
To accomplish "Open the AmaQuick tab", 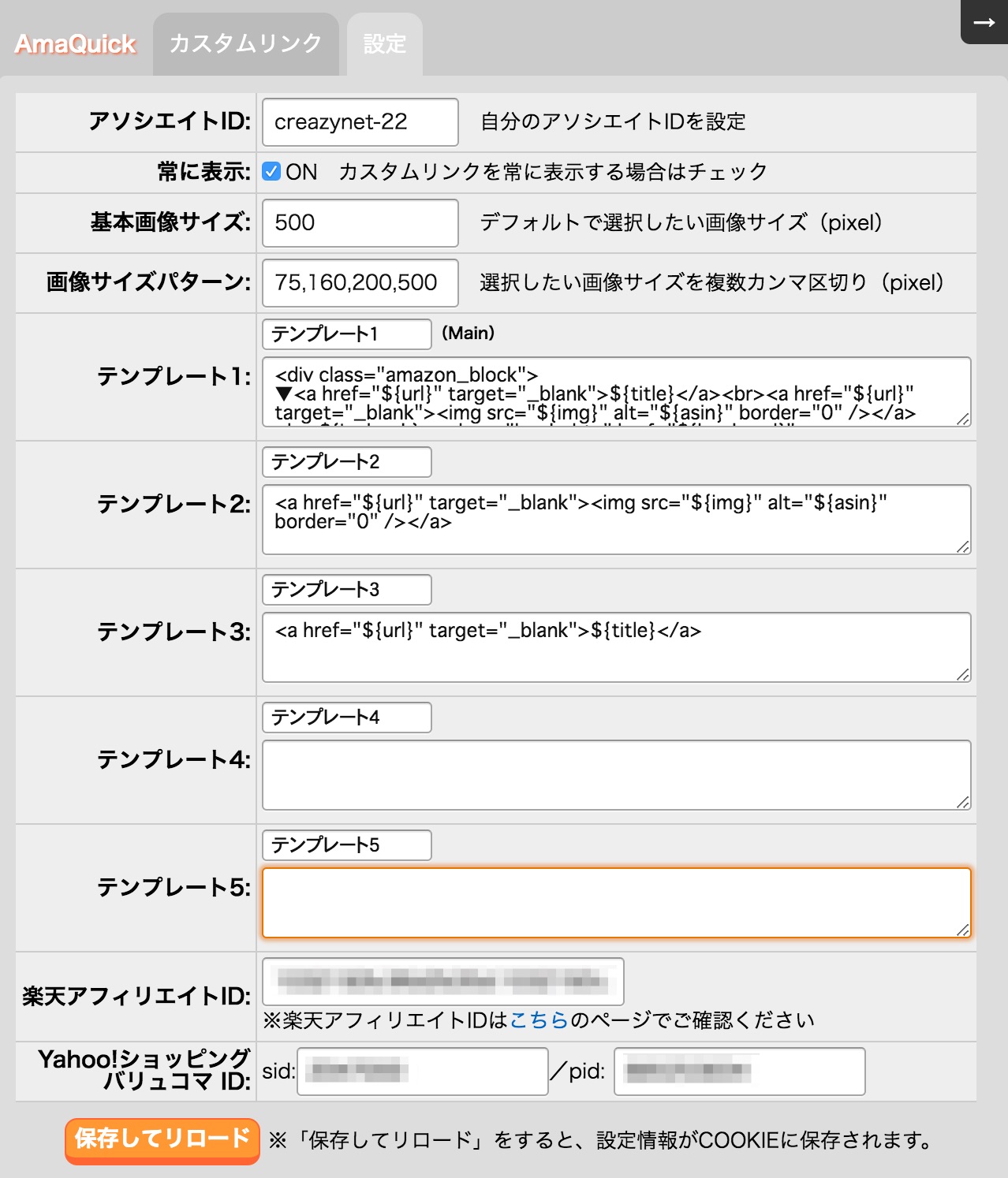I will pos(76,44).
